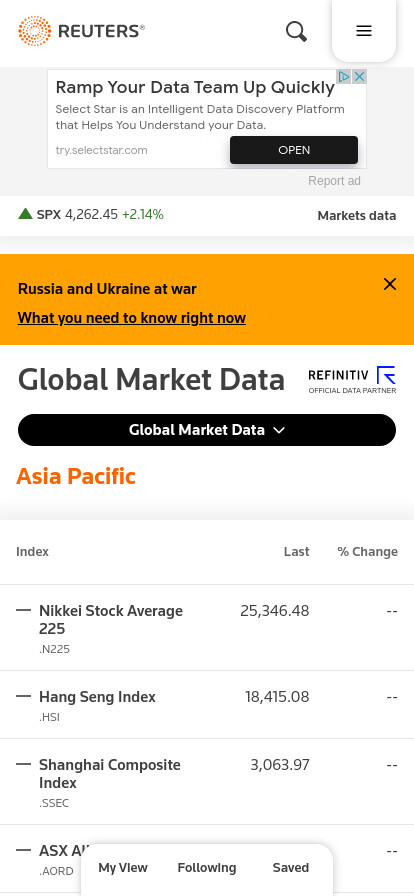Image resolution: width=414 pixels, height=896 pixels.
Task: Open the hamburger menu
Action: click(364, 31)
